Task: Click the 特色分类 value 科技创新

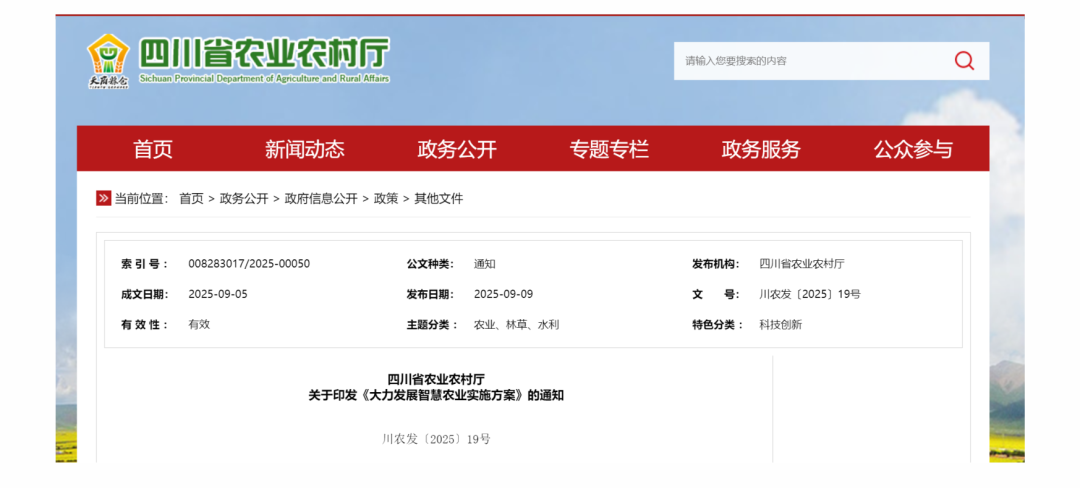Action: [780, 324]
